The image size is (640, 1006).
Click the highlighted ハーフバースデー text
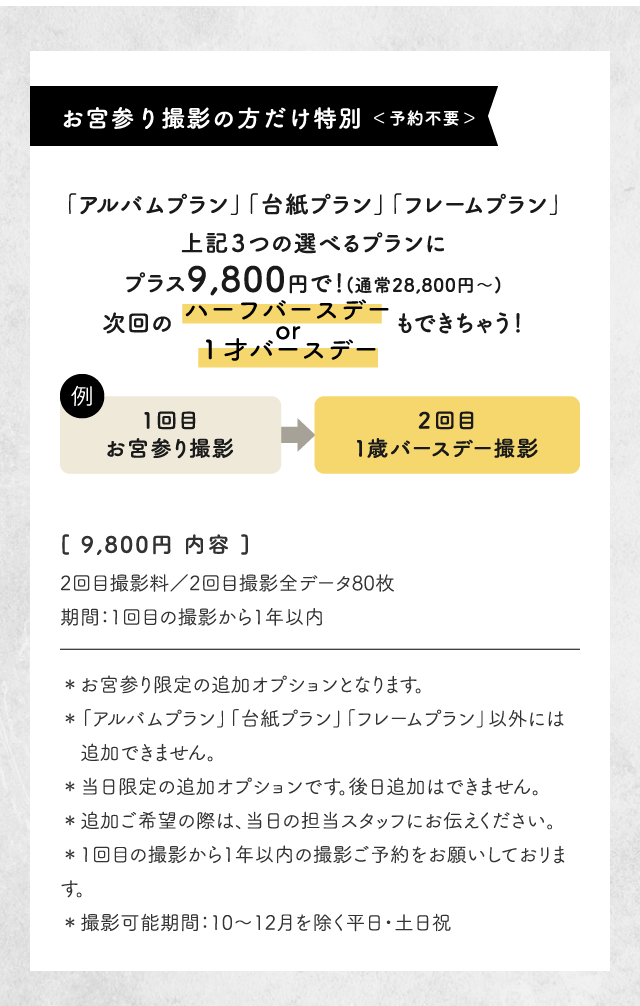tap(286, 312)
